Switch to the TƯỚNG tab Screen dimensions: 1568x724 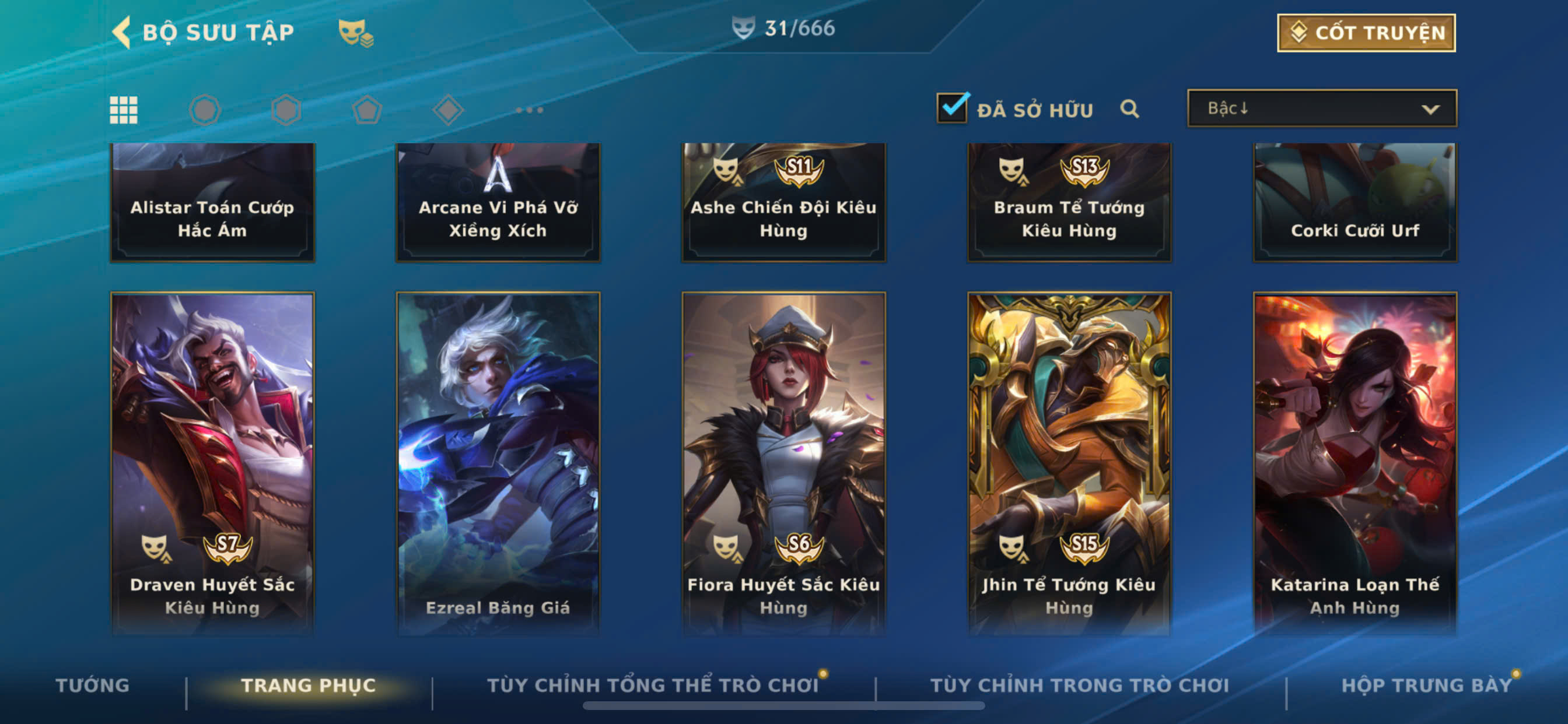tap(93, 685)
